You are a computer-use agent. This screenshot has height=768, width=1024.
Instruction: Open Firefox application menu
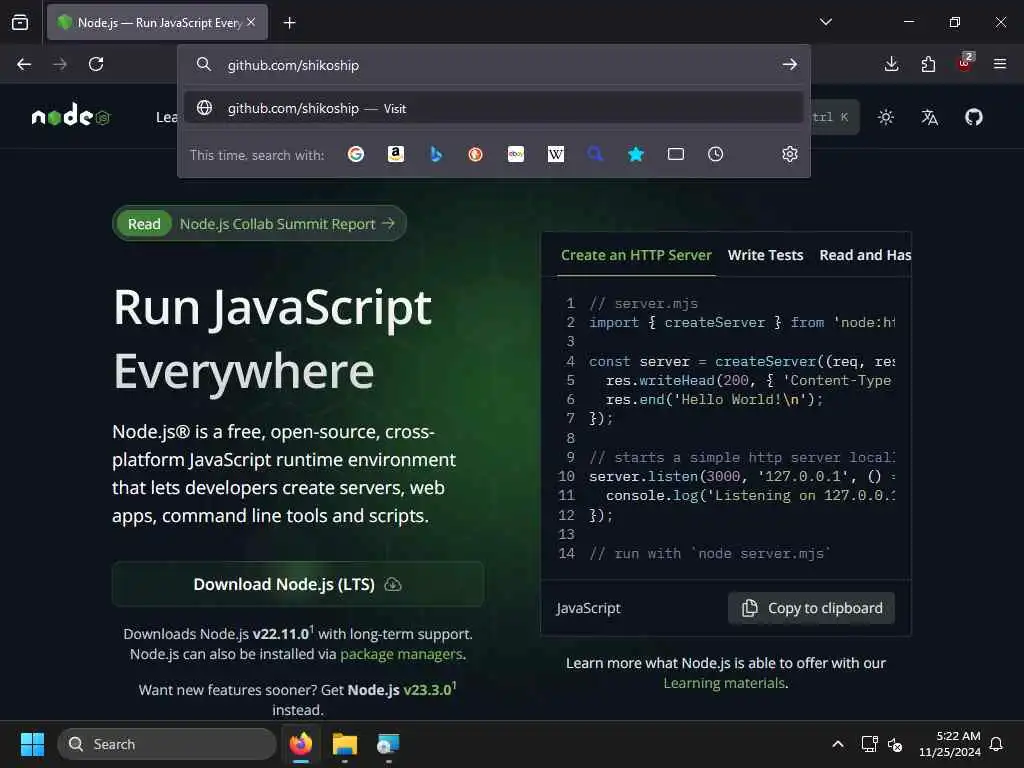point(1000,64)
